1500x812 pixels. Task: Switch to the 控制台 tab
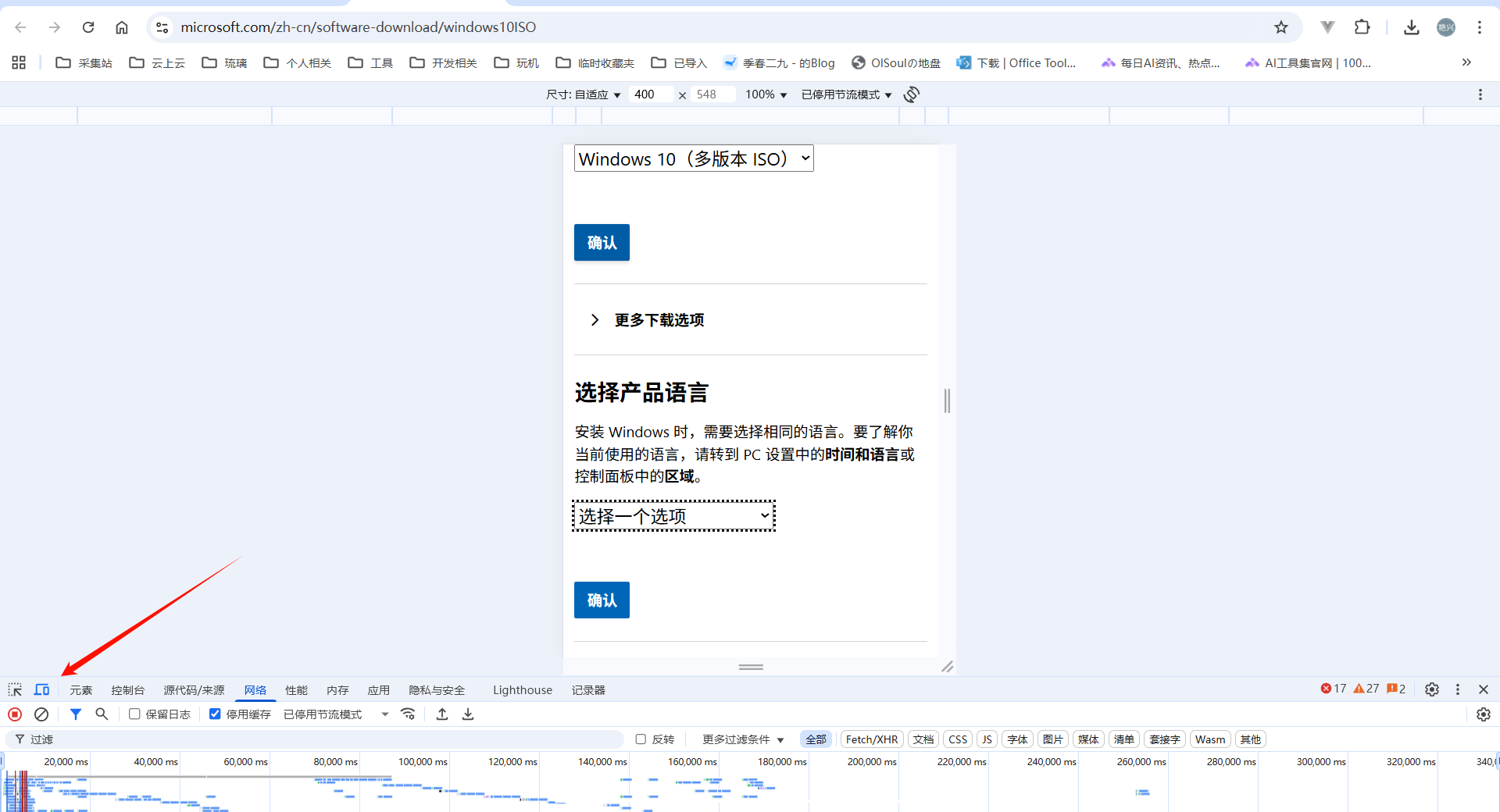tap(127, 690)
